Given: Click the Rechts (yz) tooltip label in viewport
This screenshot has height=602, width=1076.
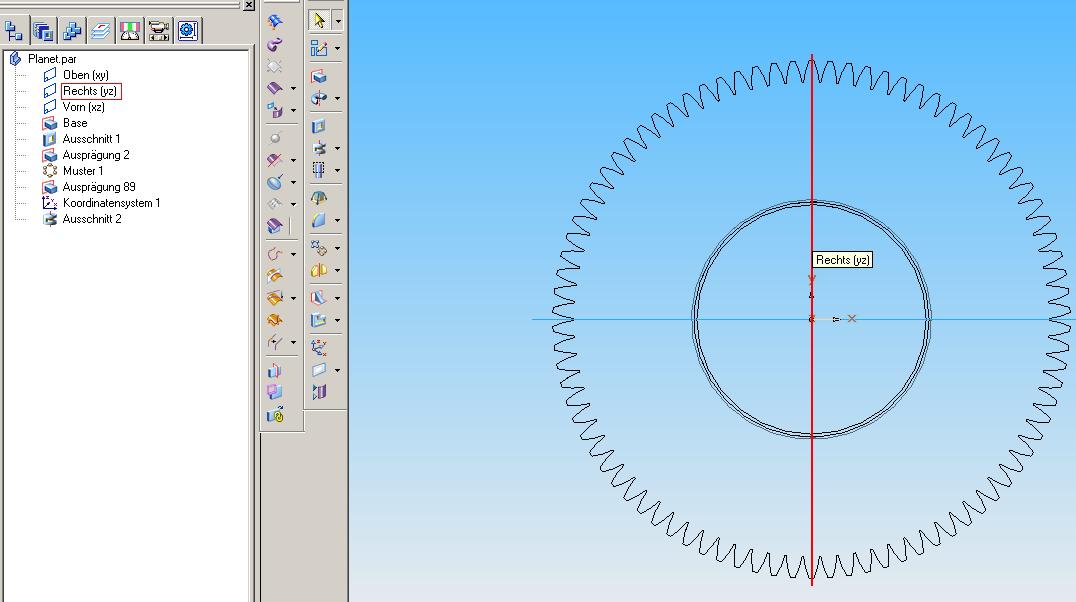Looking at the screenshot, I should [x=843, y=260].
